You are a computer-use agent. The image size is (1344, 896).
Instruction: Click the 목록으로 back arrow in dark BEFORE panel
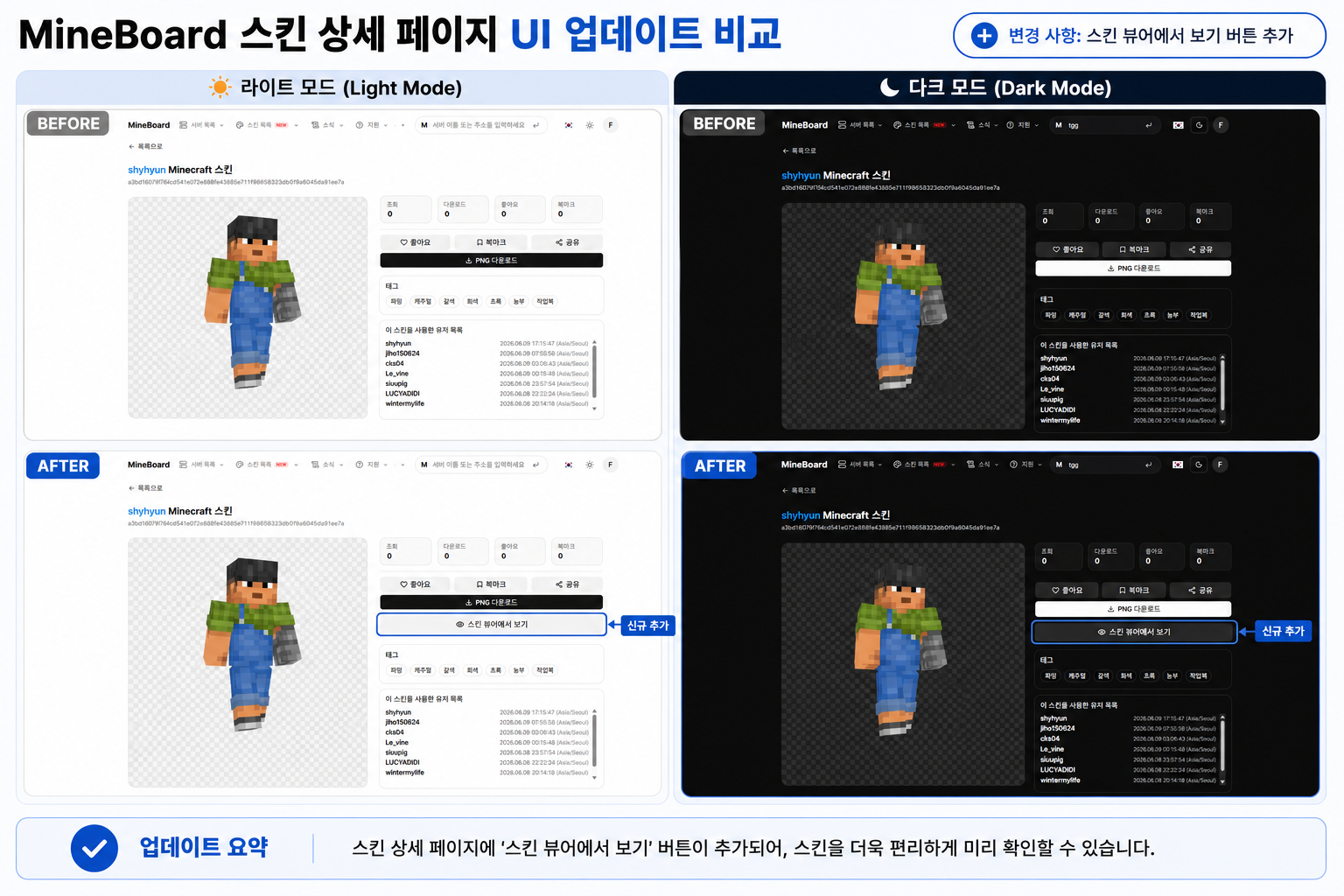coord(786,151)
